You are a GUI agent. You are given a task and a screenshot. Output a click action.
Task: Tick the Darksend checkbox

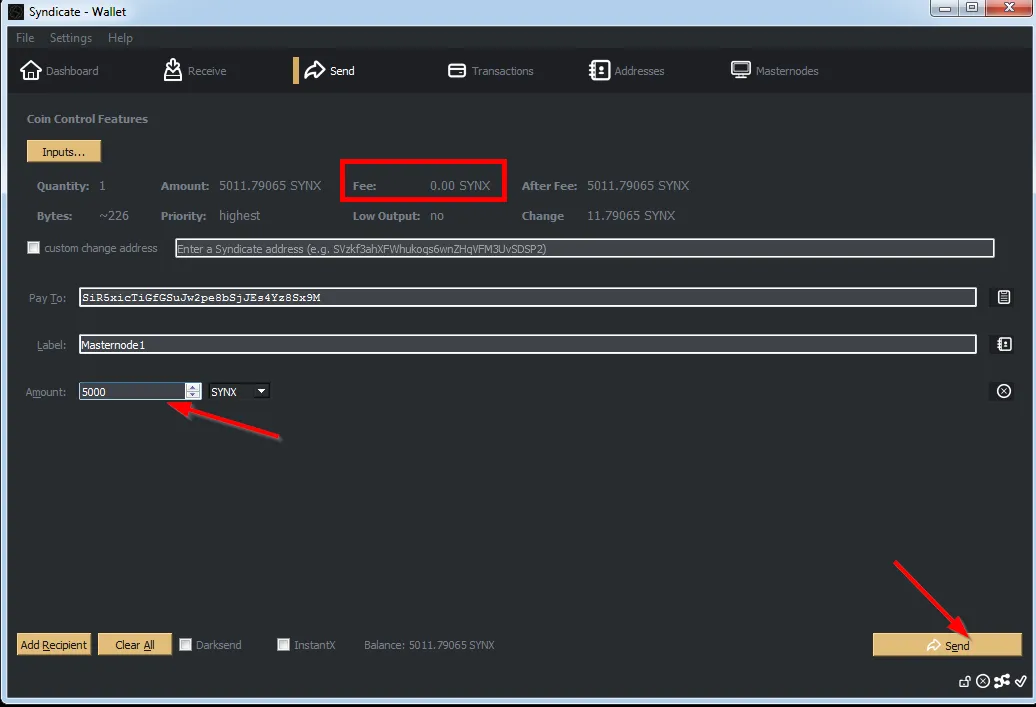186,644
